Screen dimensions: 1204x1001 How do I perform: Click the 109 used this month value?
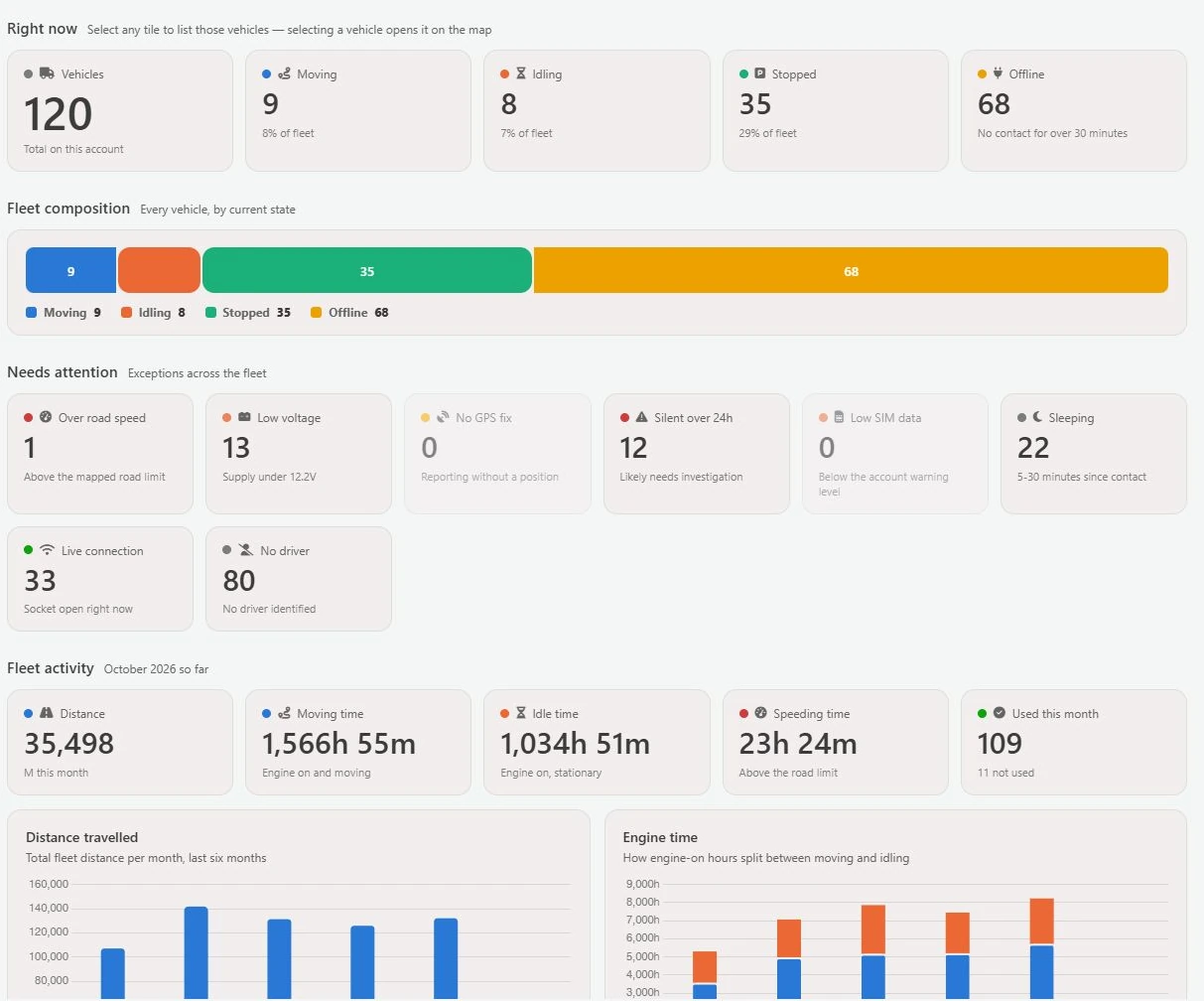[x=1000, y=744]
